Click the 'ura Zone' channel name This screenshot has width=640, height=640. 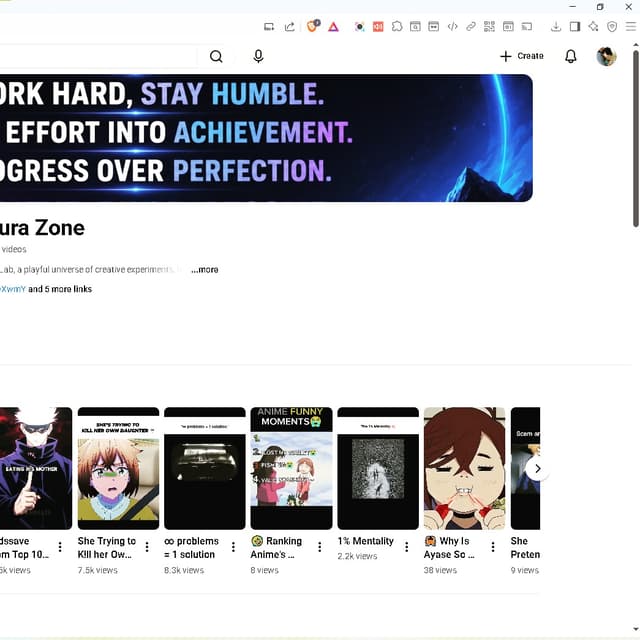(42, 228)
